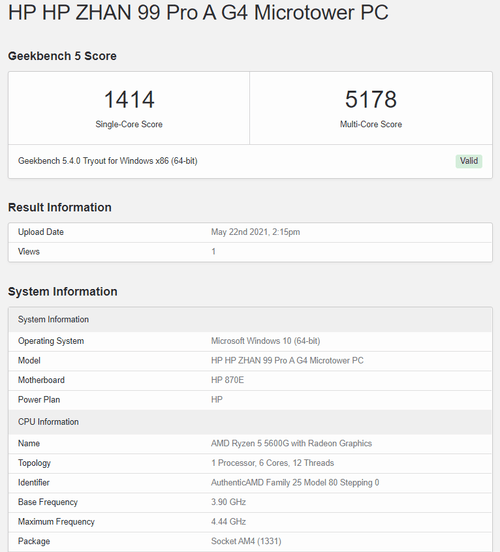This screenshot has height=552, width=500.
Task: Click the large System Information section heading
Action: coord(63,291)
